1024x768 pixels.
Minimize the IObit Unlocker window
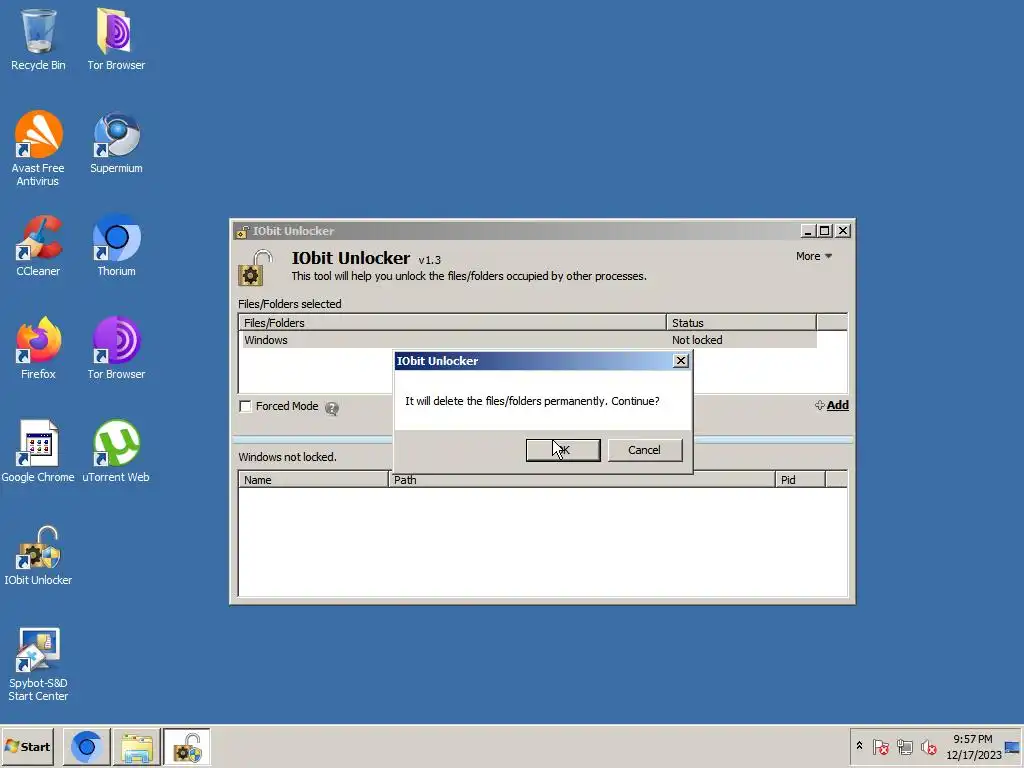(808, 231)
